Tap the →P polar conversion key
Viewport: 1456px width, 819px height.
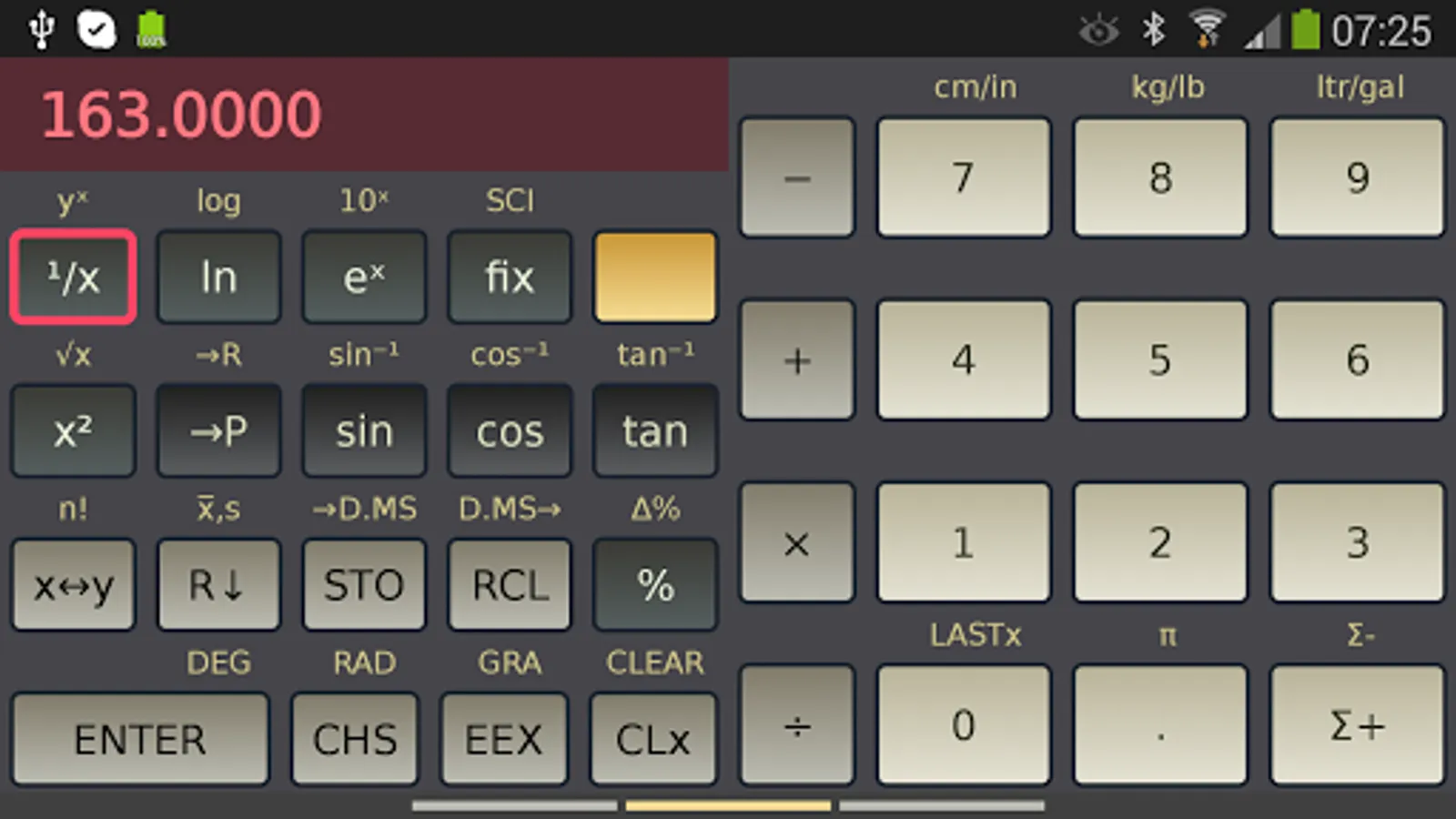pos(218,430)
